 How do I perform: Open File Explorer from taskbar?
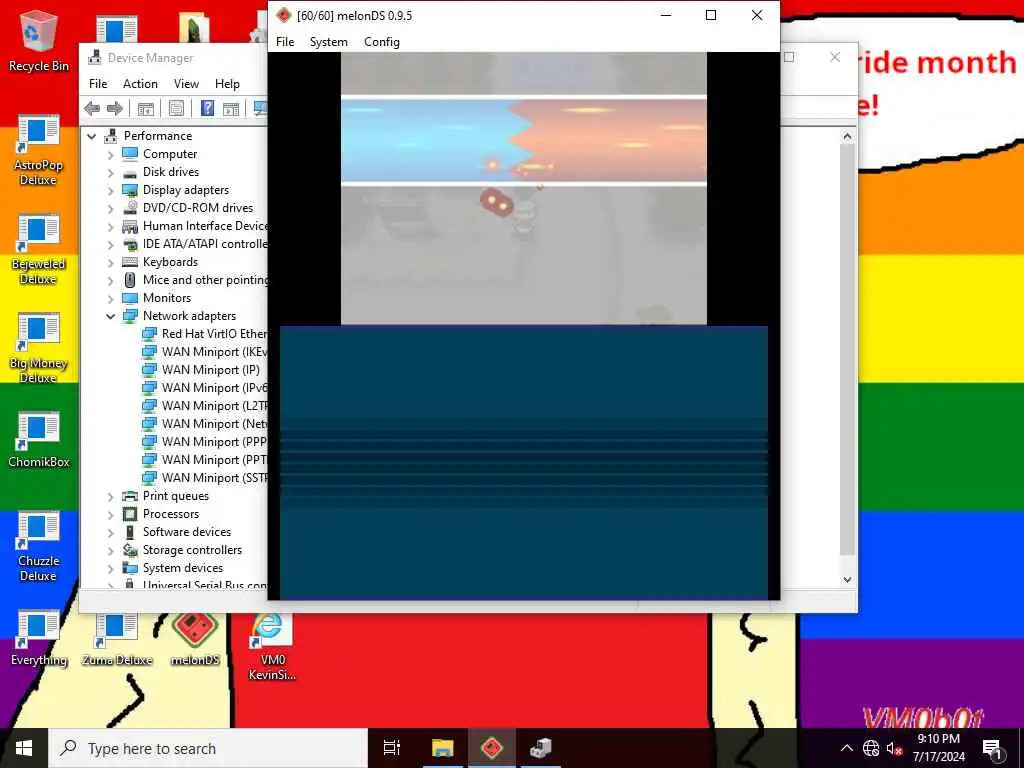point(442,748)
